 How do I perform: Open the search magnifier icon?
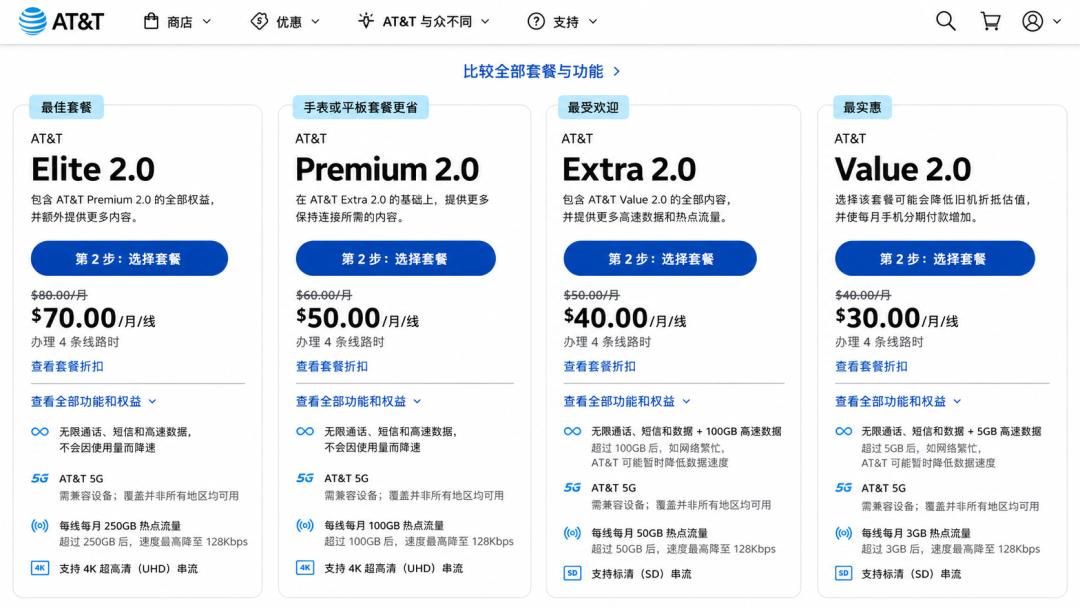945,21
